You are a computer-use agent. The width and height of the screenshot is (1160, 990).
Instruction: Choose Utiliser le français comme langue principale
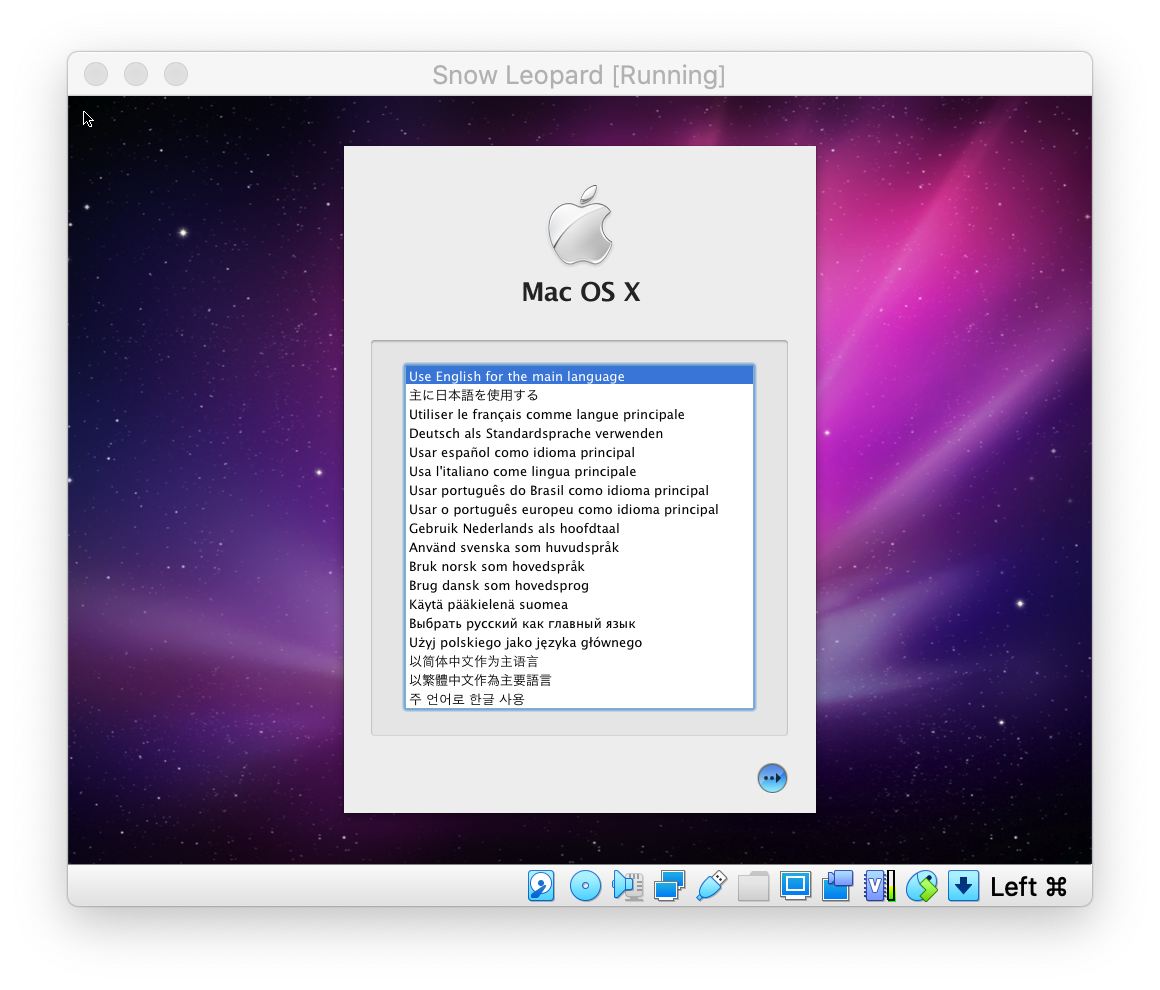(579, 414)
